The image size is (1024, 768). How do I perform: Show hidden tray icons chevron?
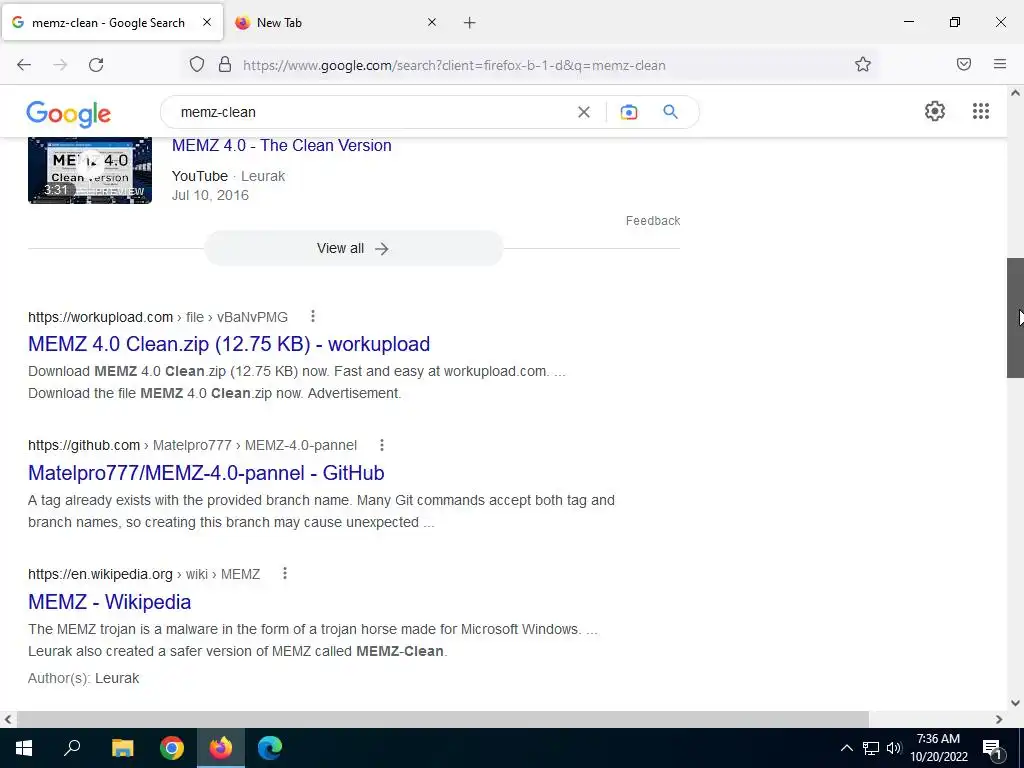tap(846, 748)
